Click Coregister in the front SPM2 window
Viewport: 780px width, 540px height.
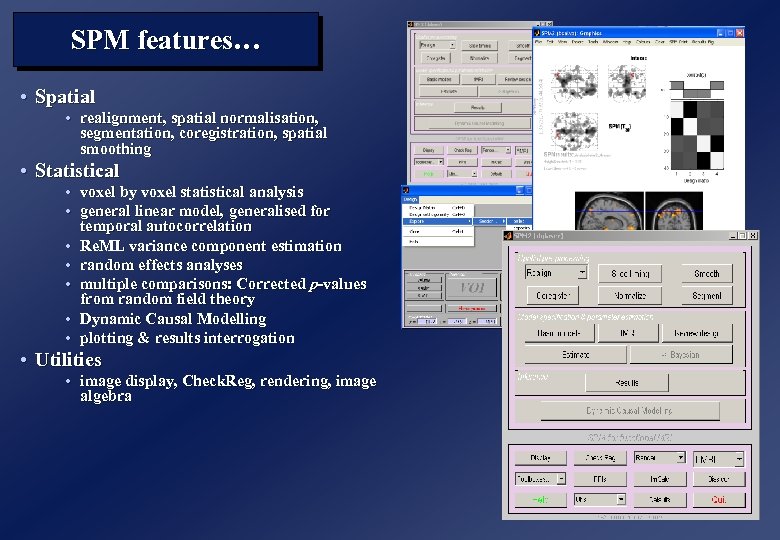click(x=553, y=295)
